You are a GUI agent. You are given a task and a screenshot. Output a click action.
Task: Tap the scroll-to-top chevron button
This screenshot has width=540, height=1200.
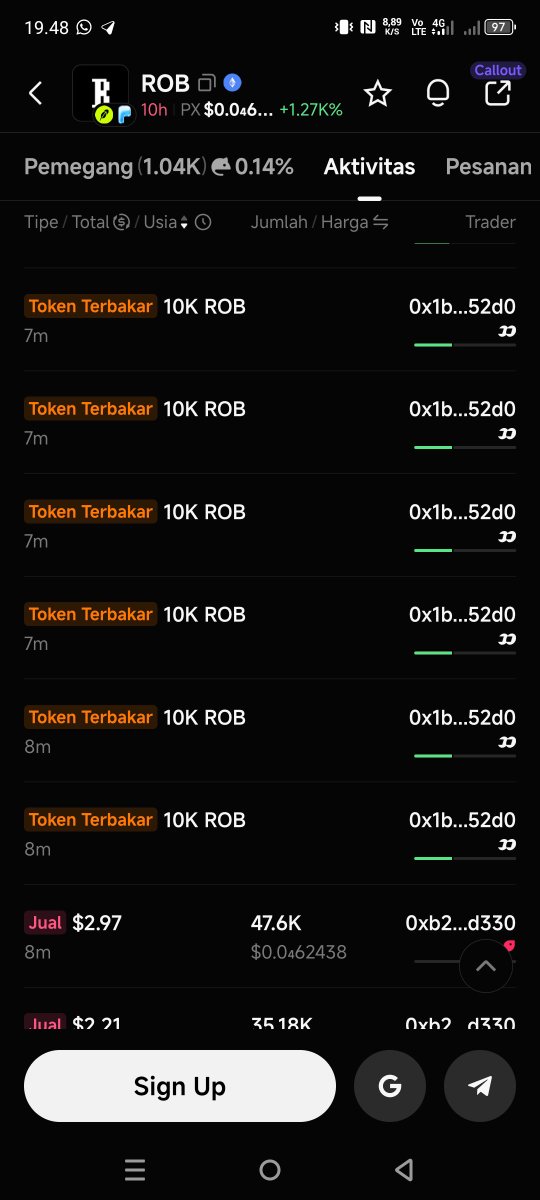pos(486,966)
